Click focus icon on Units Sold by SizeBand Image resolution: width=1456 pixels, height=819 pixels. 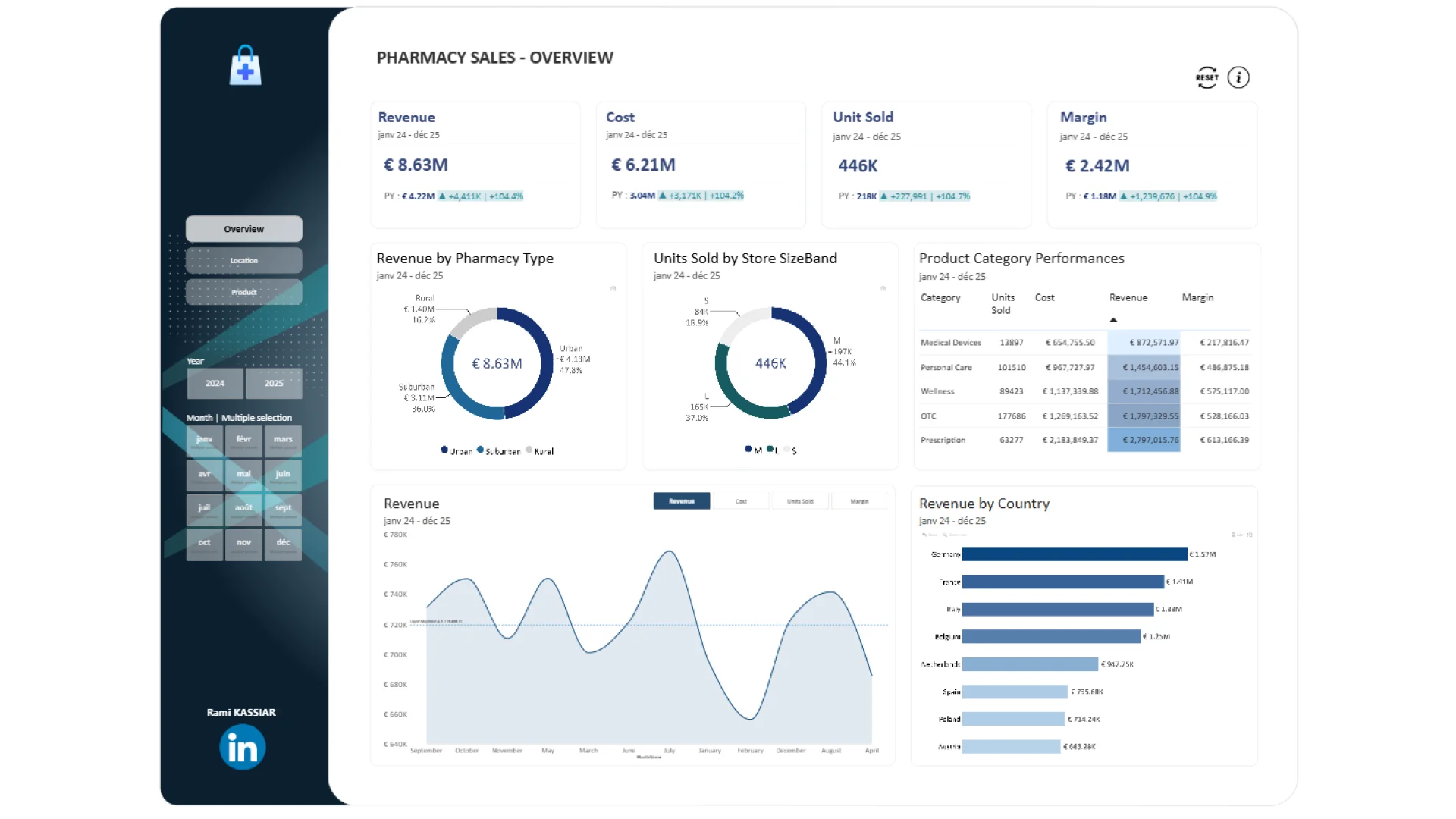pos(883,288)
